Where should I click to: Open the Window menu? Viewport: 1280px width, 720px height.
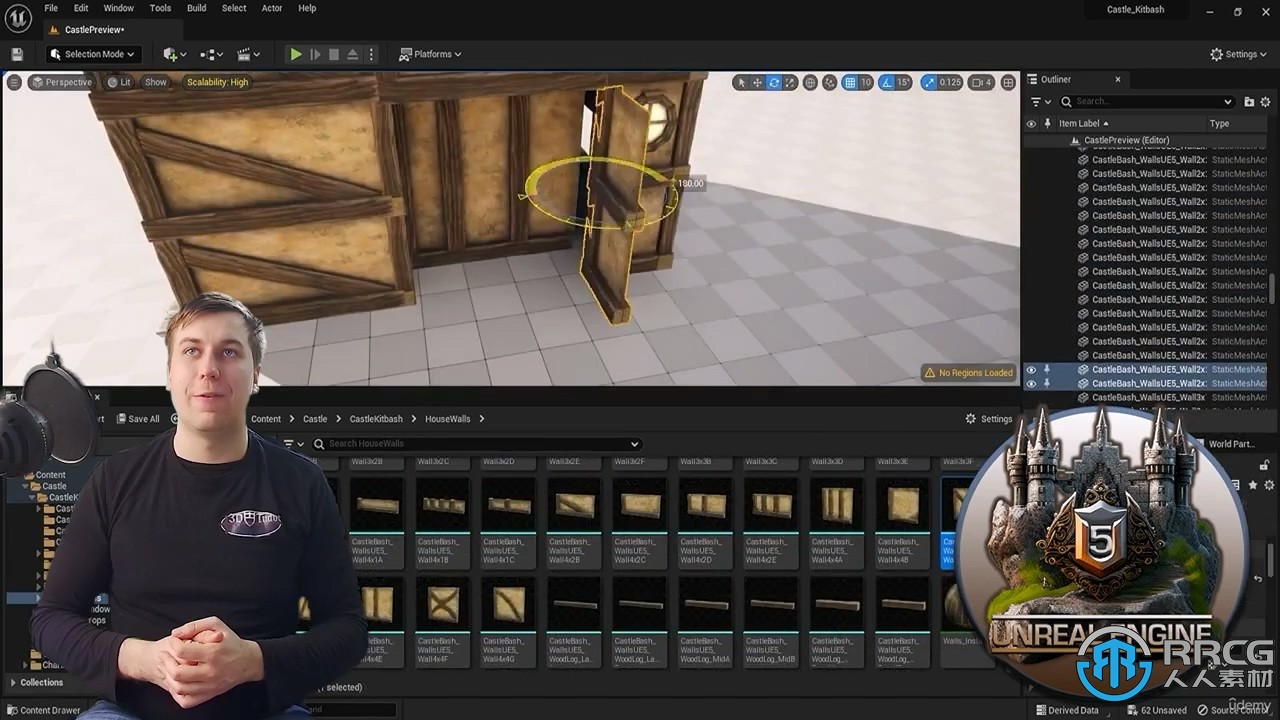118,8
